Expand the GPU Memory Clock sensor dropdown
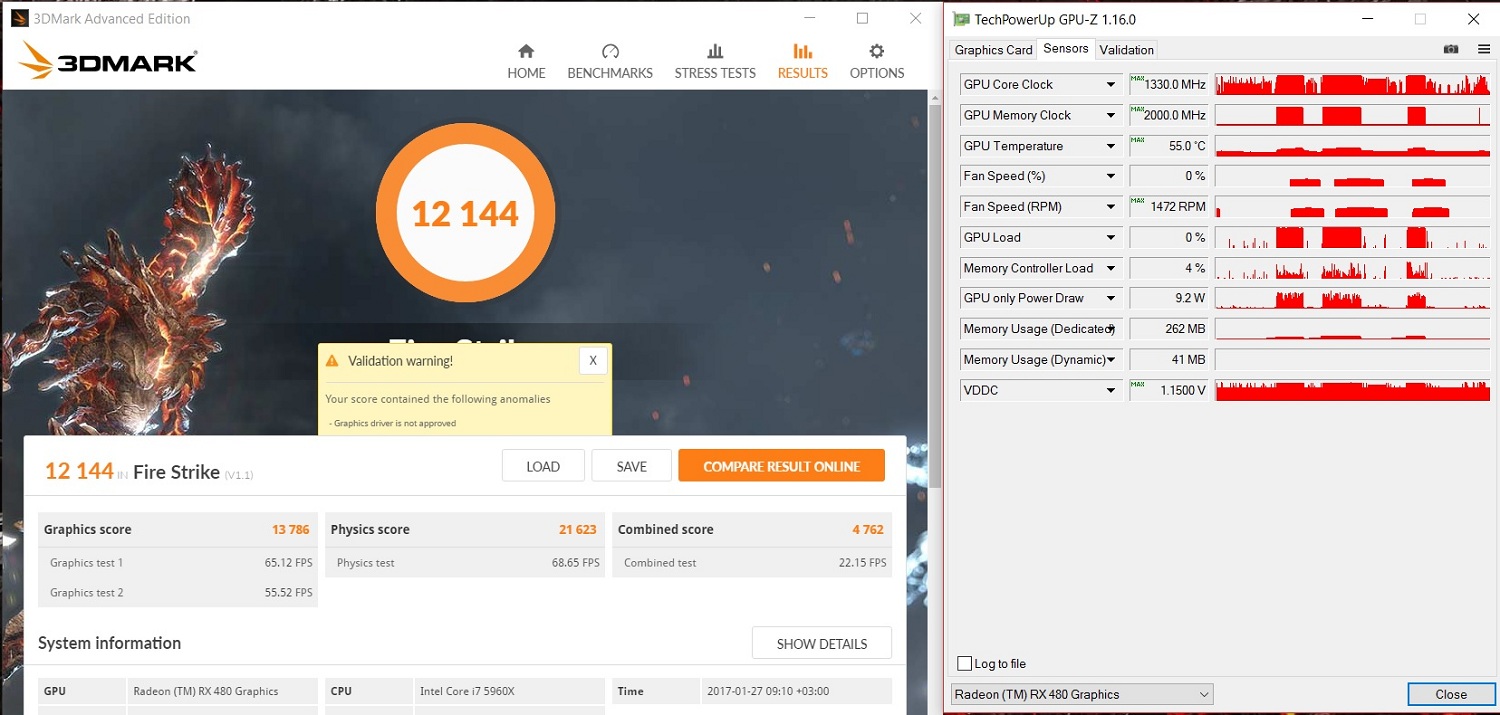This screenshot has width=1500, height=715. click(1111, 115)
